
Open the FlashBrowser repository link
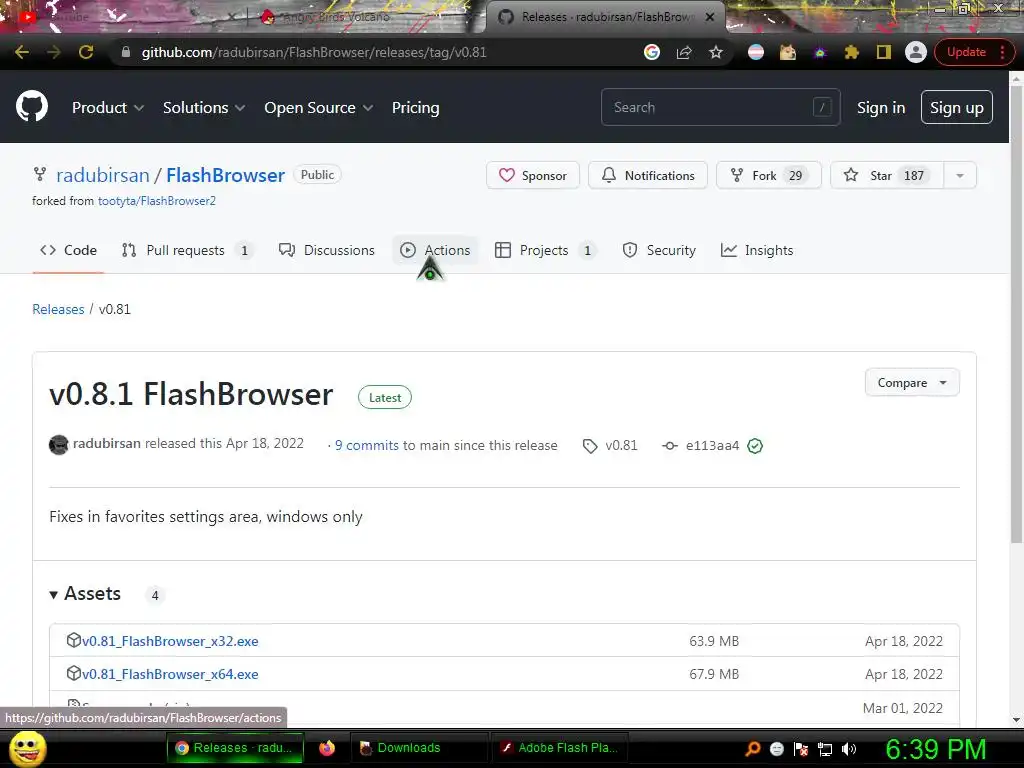(225, 175)
